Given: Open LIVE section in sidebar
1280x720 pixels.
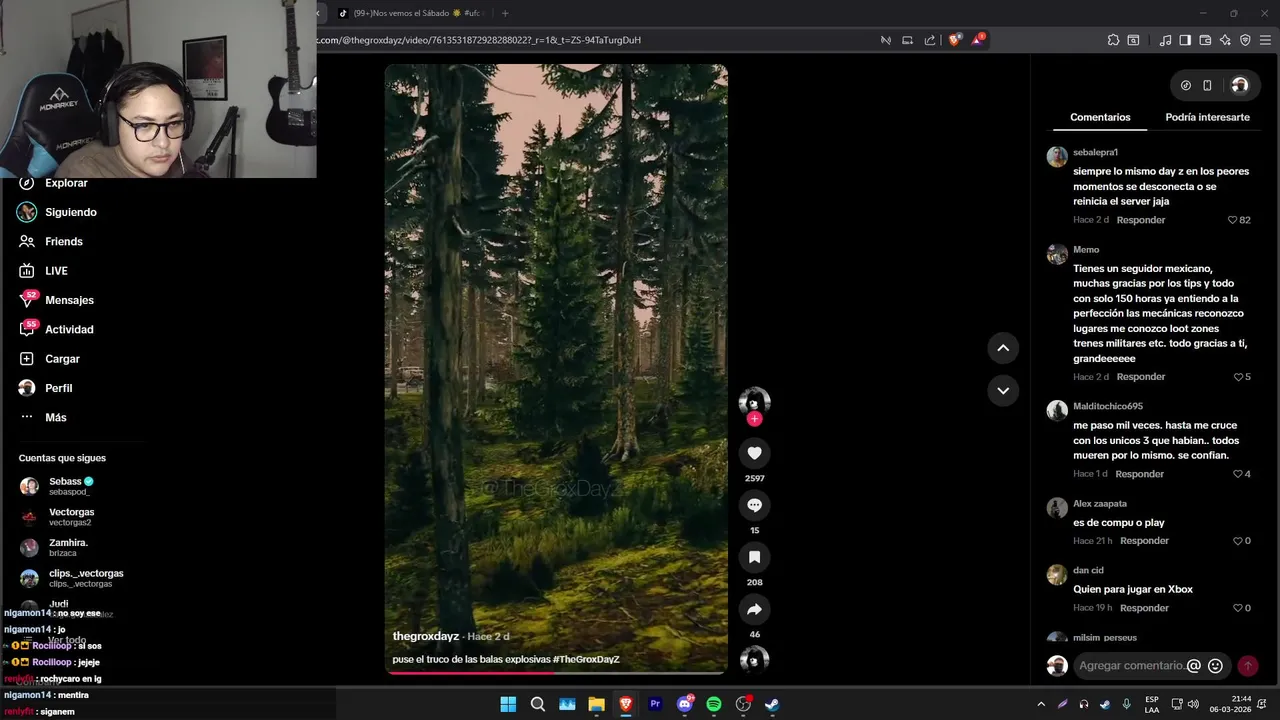Looking at the screenshot, I should pos(44,271).
